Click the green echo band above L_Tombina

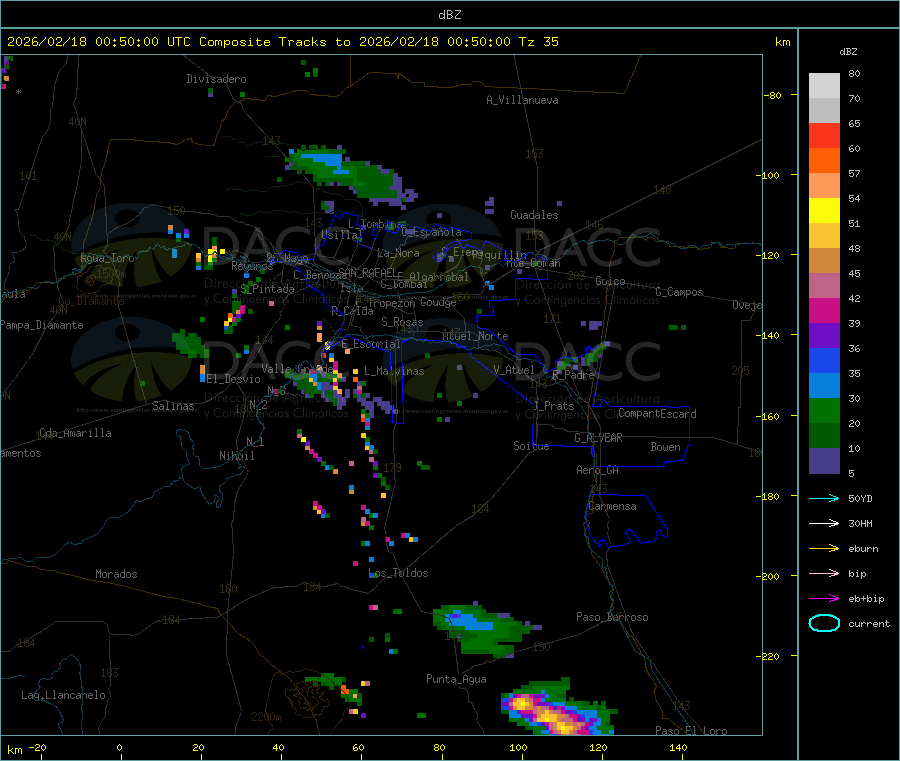(x=351, y=176)
